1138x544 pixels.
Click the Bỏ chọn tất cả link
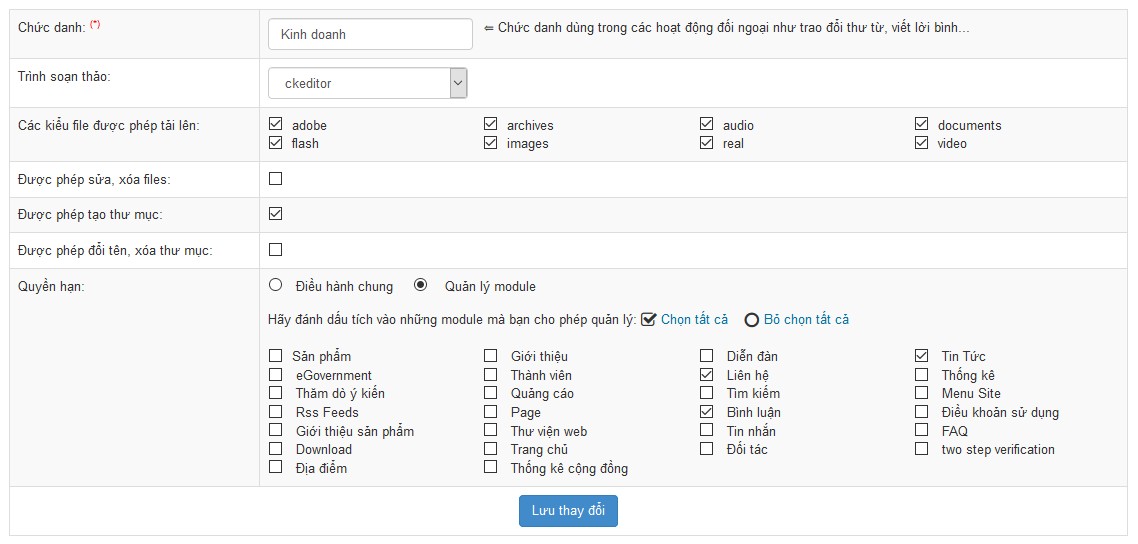pyautogui.click(x=806, y=320)
